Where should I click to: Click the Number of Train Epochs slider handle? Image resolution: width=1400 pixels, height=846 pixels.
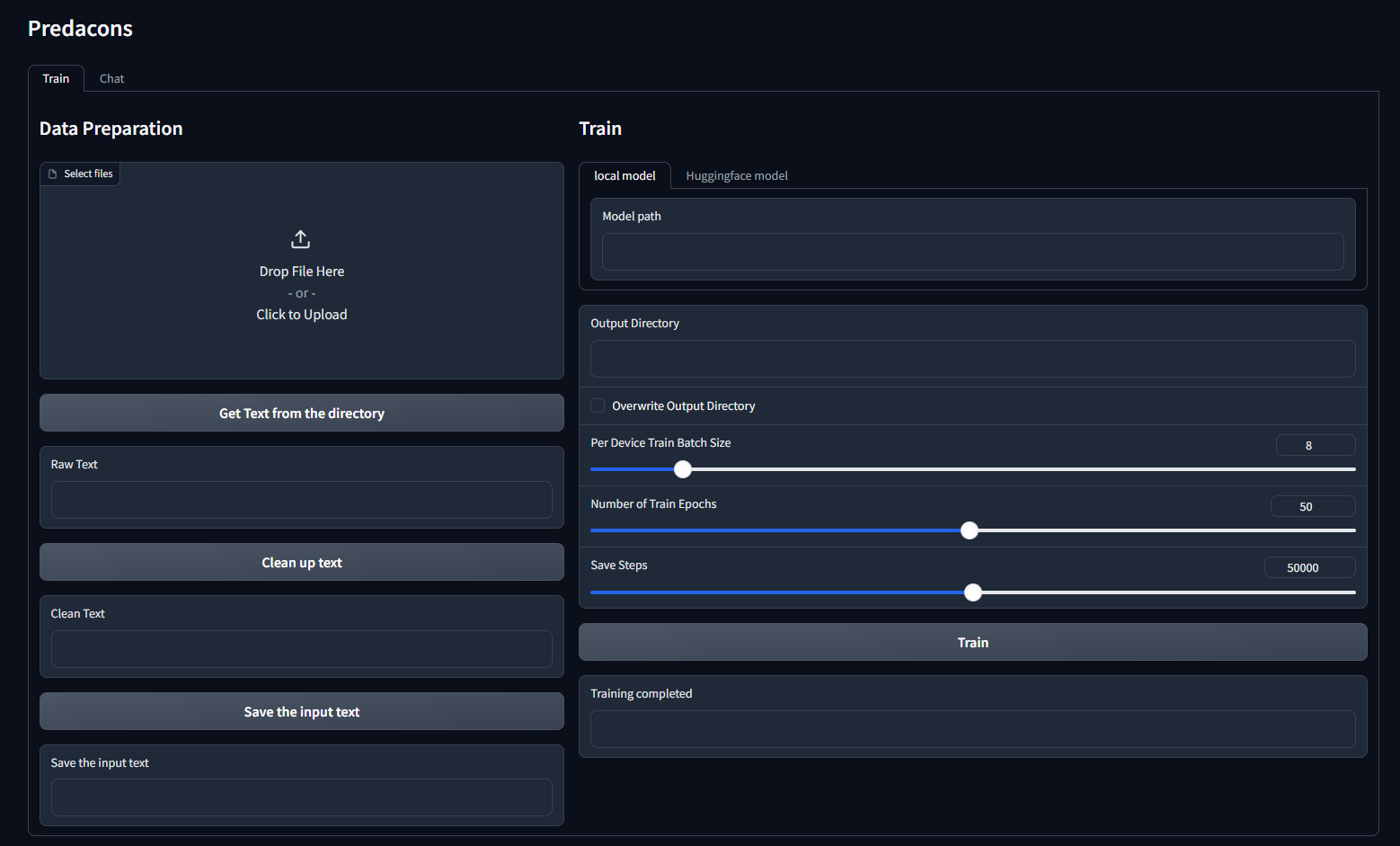(969, 530)
